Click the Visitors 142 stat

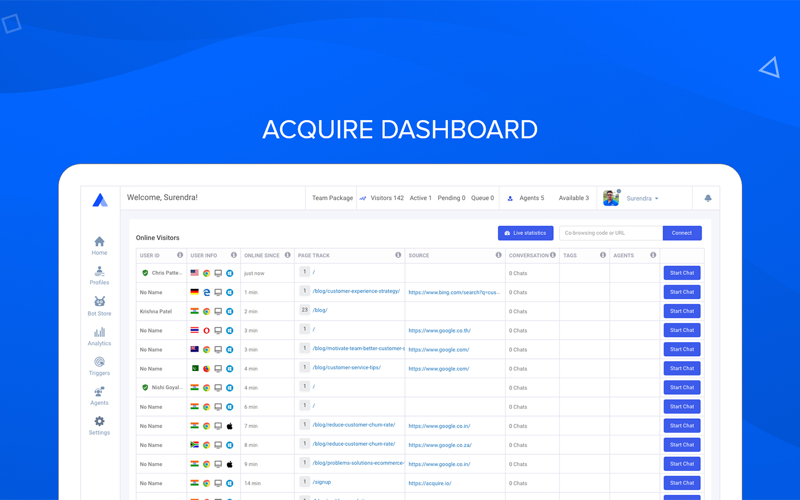[x=387, y=198]
